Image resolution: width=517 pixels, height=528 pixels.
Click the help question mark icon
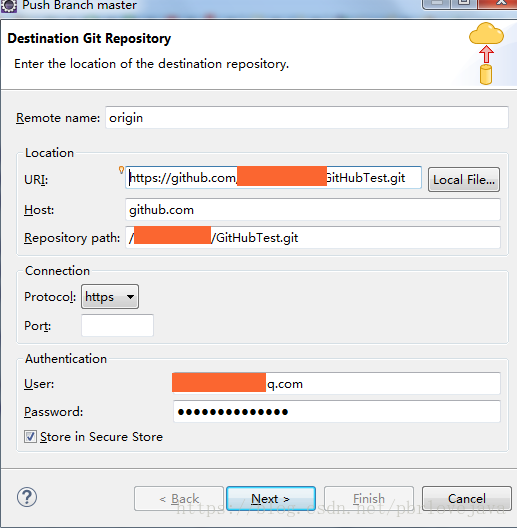pos(27,497)
